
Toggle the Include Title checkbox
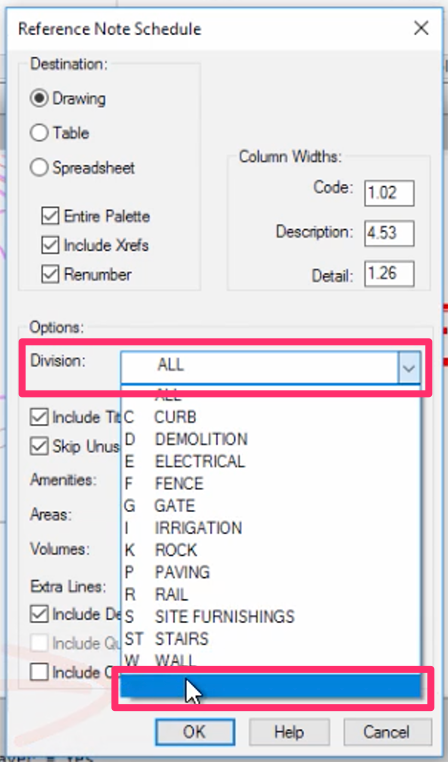click(x=39, y=417)
